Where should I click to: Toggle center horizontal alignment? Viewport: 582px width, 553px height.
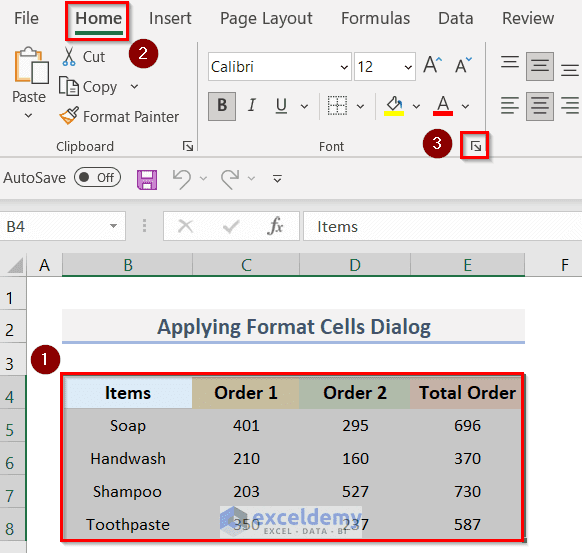point(540,106)
